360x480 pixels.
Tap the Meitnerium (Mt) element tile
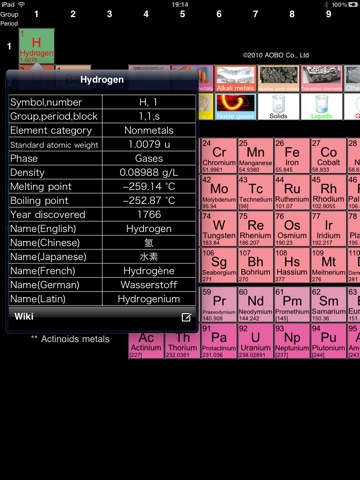pyautogui.click(x=328, y=265)
